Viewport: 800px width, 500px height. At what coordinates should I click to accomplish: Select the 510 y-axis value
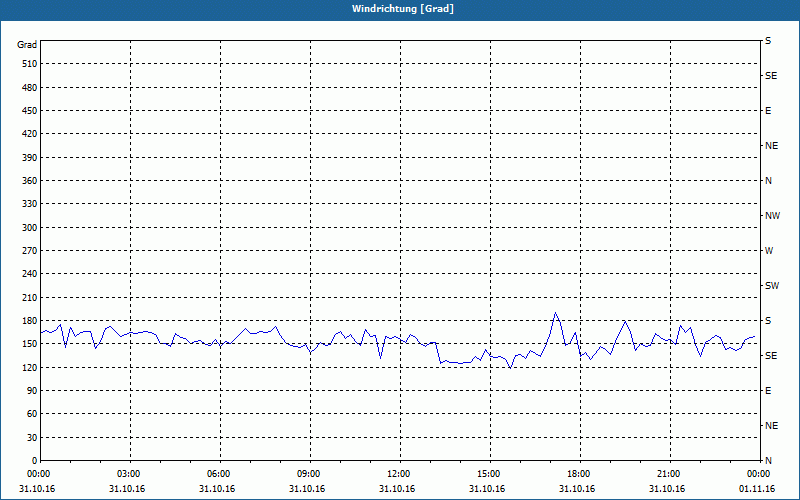point(30,64)
